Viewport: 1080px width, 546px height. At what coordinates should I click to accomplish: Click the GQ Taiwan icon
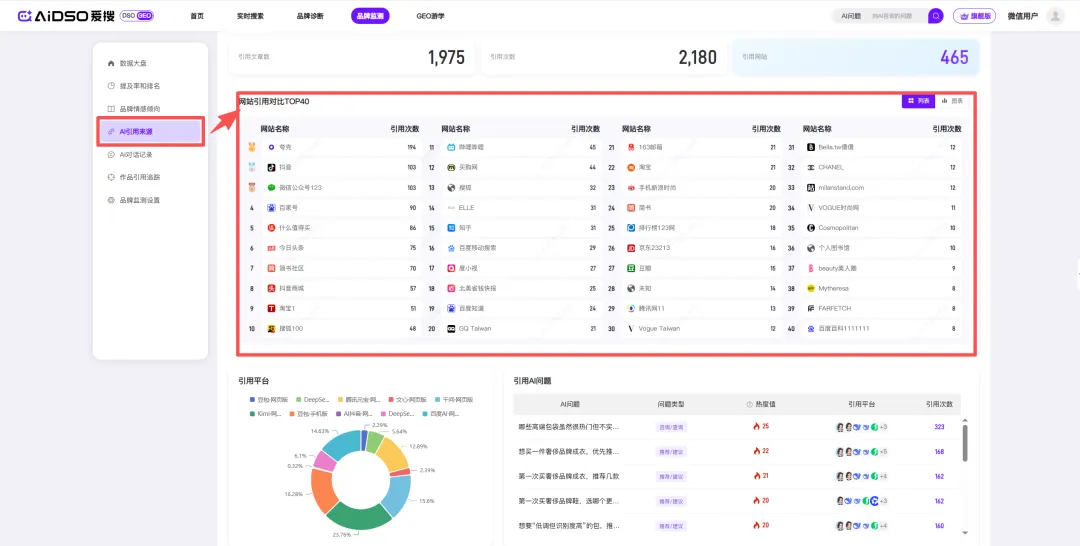[452, 328]
